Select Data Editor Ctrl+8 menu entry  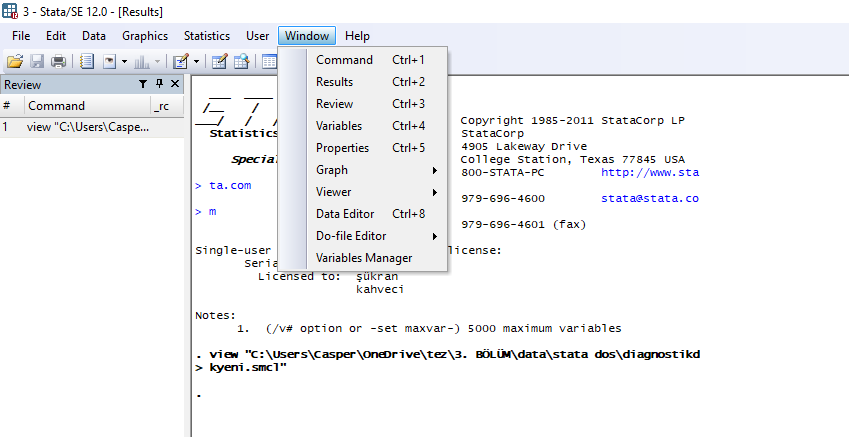click(363, 214)
